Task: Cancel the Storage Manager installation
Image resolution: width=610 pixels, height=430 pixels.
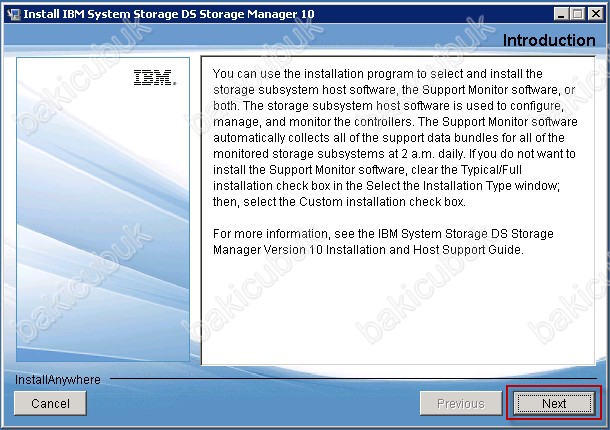Action: click(50, 403)
